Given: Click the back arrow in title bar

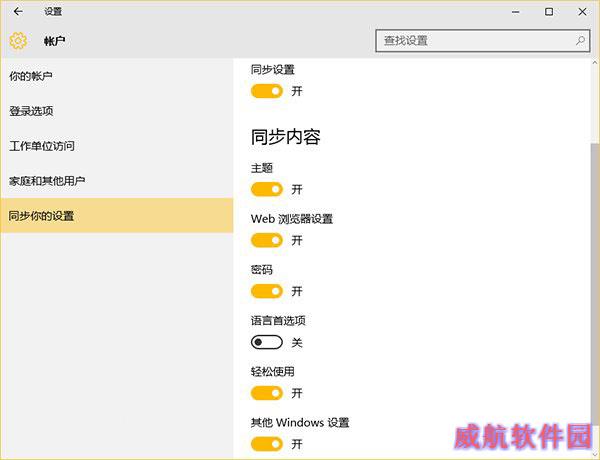Looking at the screenshot, I should (x=18, y=11).
